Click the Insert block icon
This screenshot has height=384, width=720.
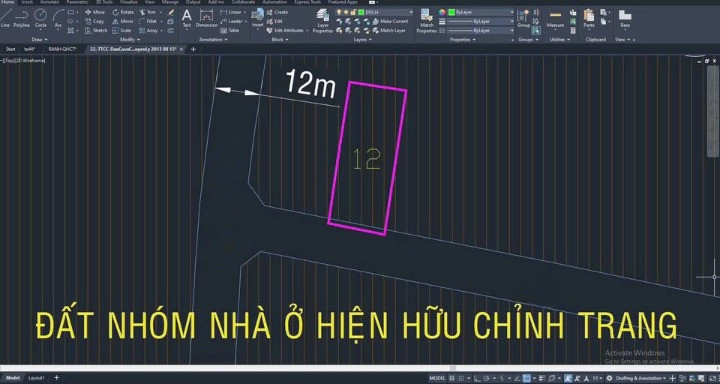click(x=258, y=18)
